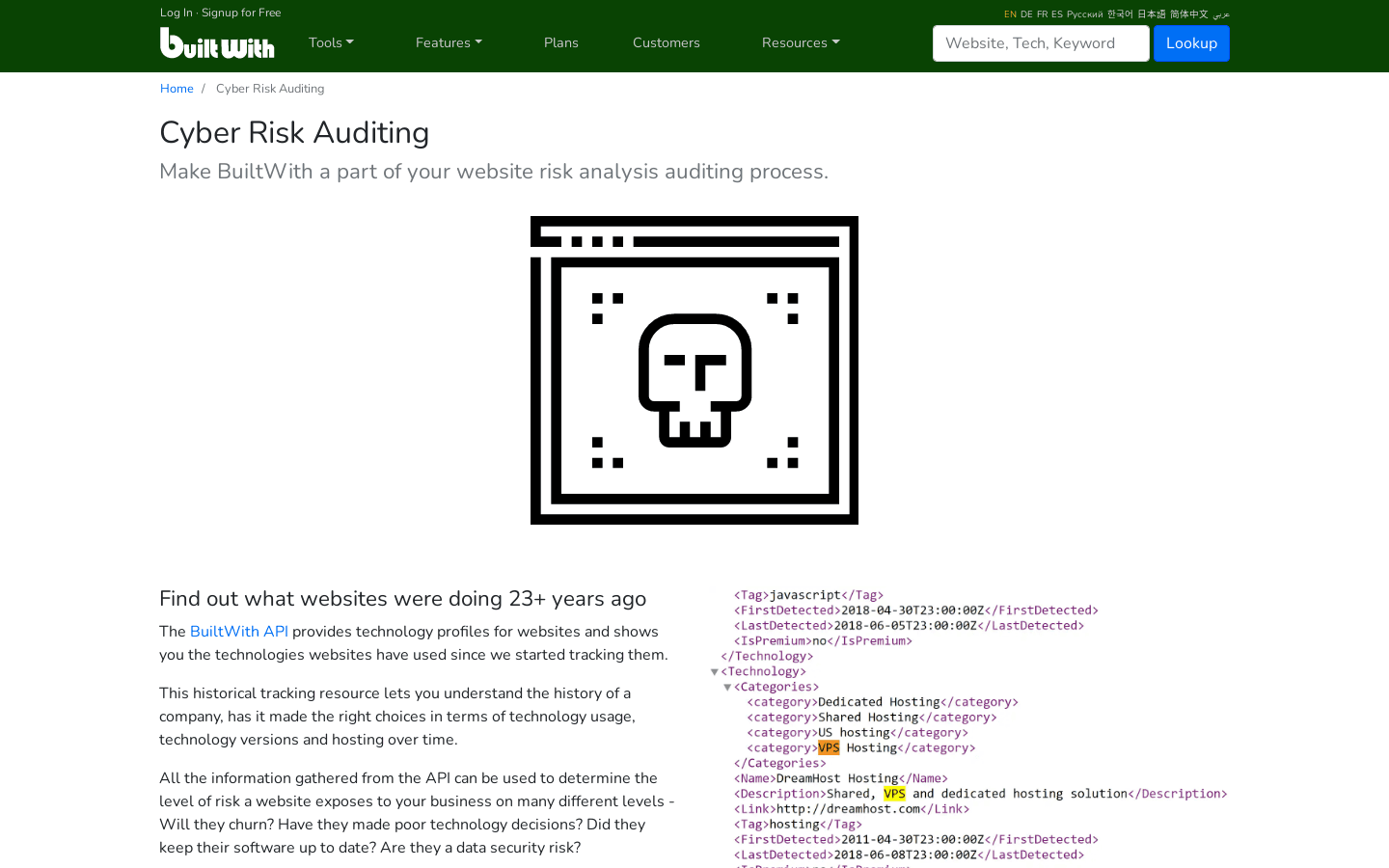Screen dimensions: 1389x868
Task: Collapse the Technology XML node triangle
Action: click(x=715, y=672)
